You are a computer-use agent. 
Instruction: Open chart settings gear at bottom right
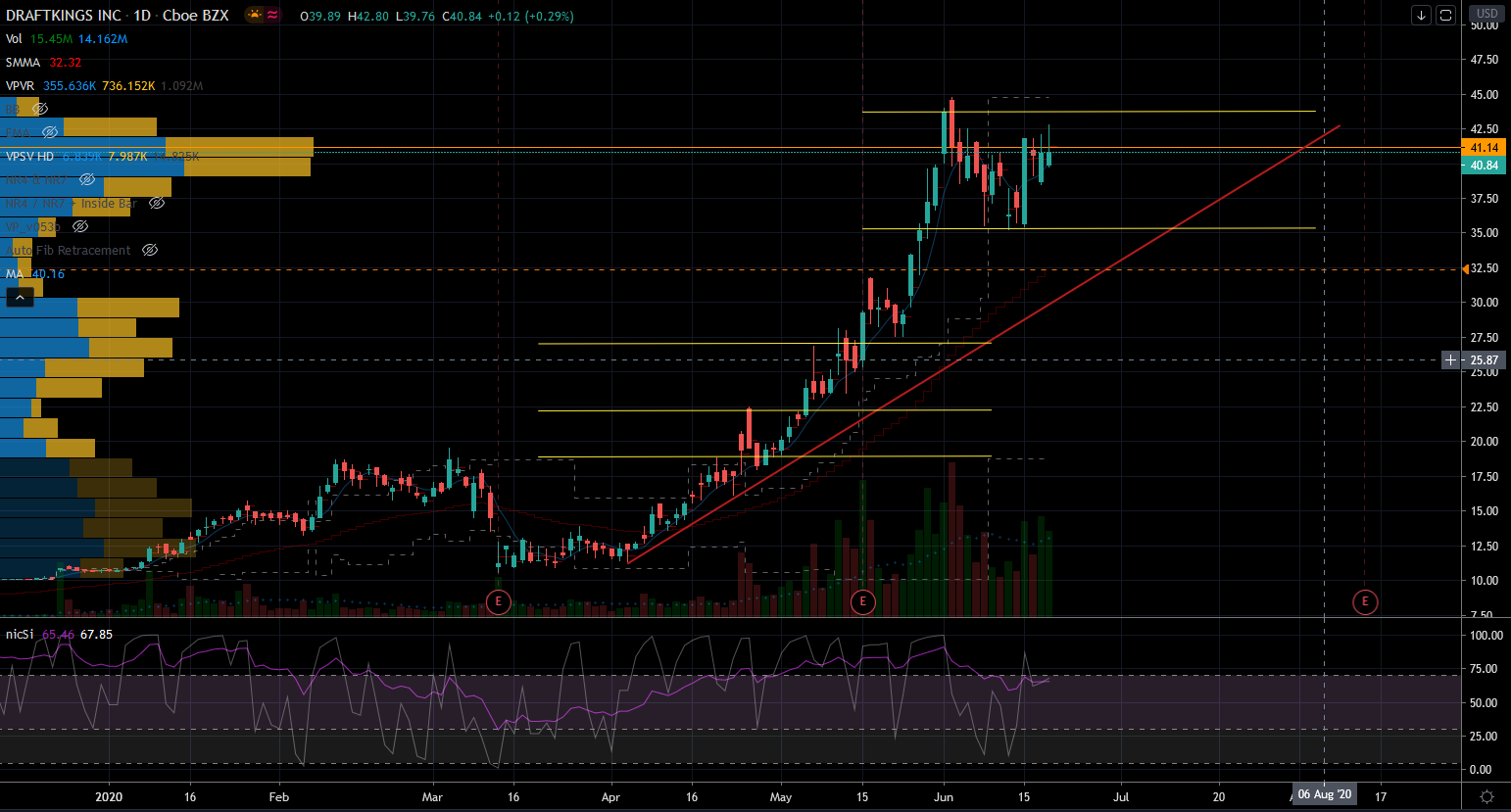[1487, 796]
